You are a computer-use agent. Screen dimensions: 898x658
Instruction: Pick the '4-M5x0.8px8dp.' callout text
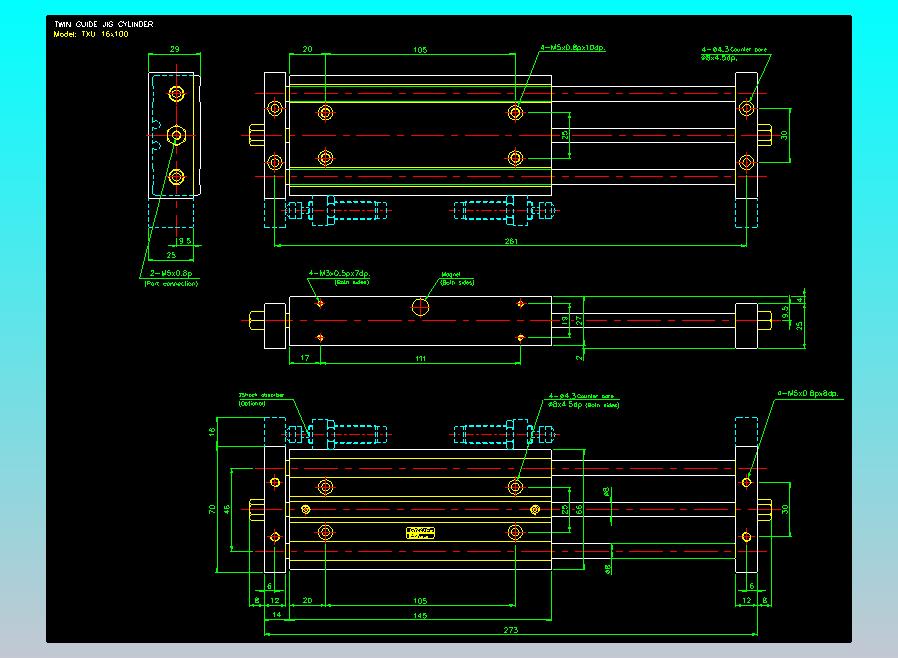click(x=808, y=393)
